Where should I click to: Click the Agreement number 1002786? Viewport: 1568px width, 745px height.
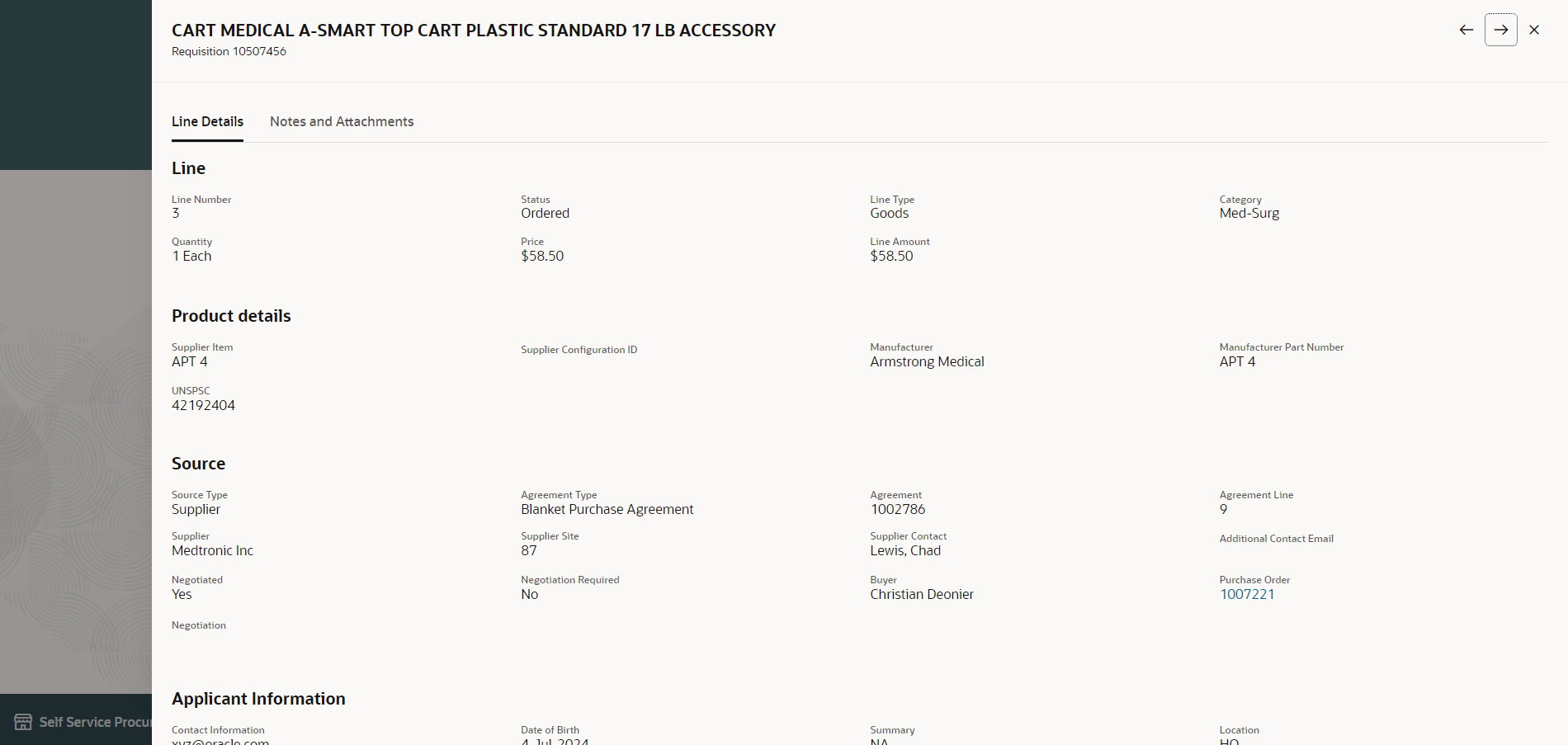point(898,509)
